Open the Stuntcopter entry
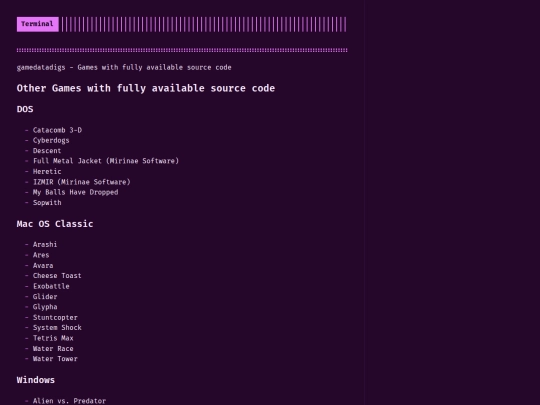Viewport: 540px width, 405px height. click(55, 318)
